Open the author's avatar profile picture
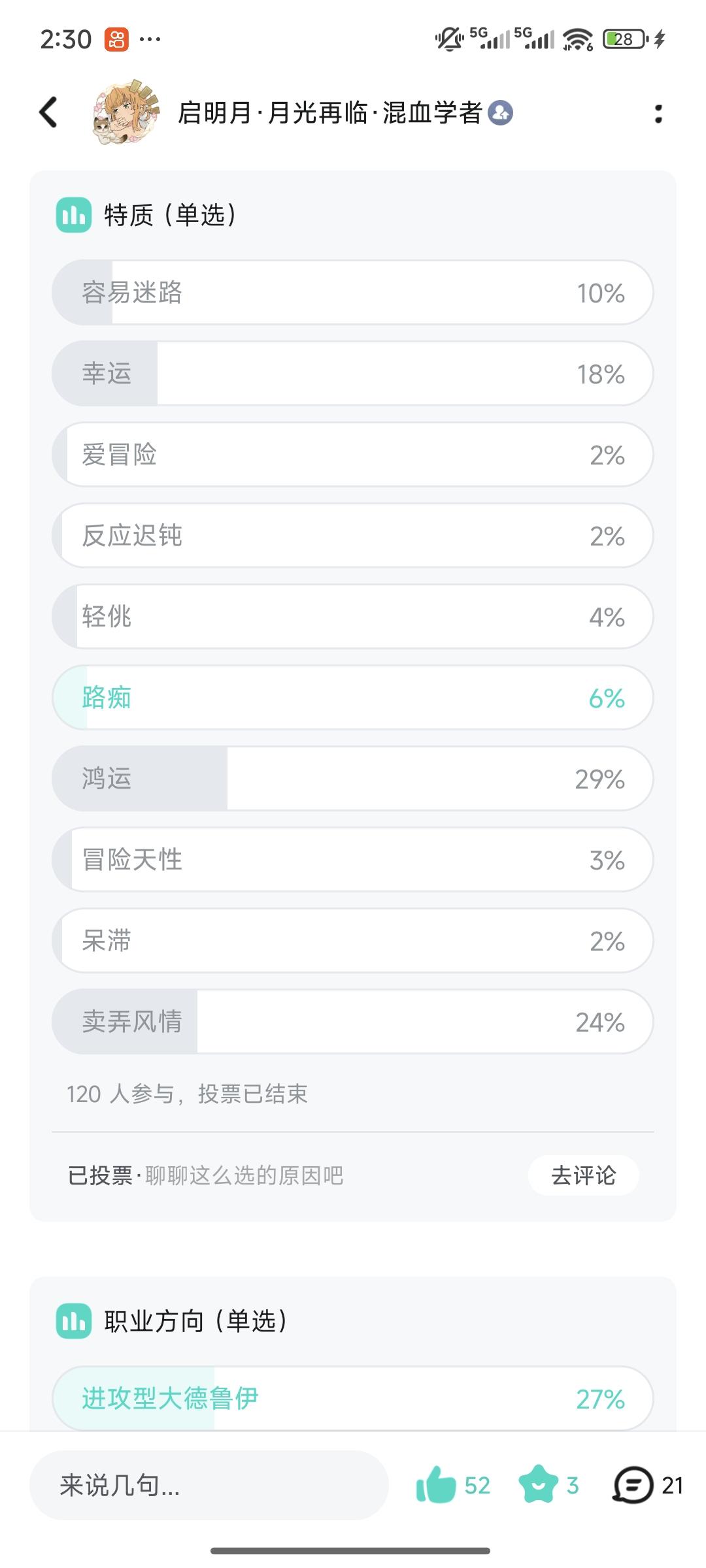 coord(126,112)
